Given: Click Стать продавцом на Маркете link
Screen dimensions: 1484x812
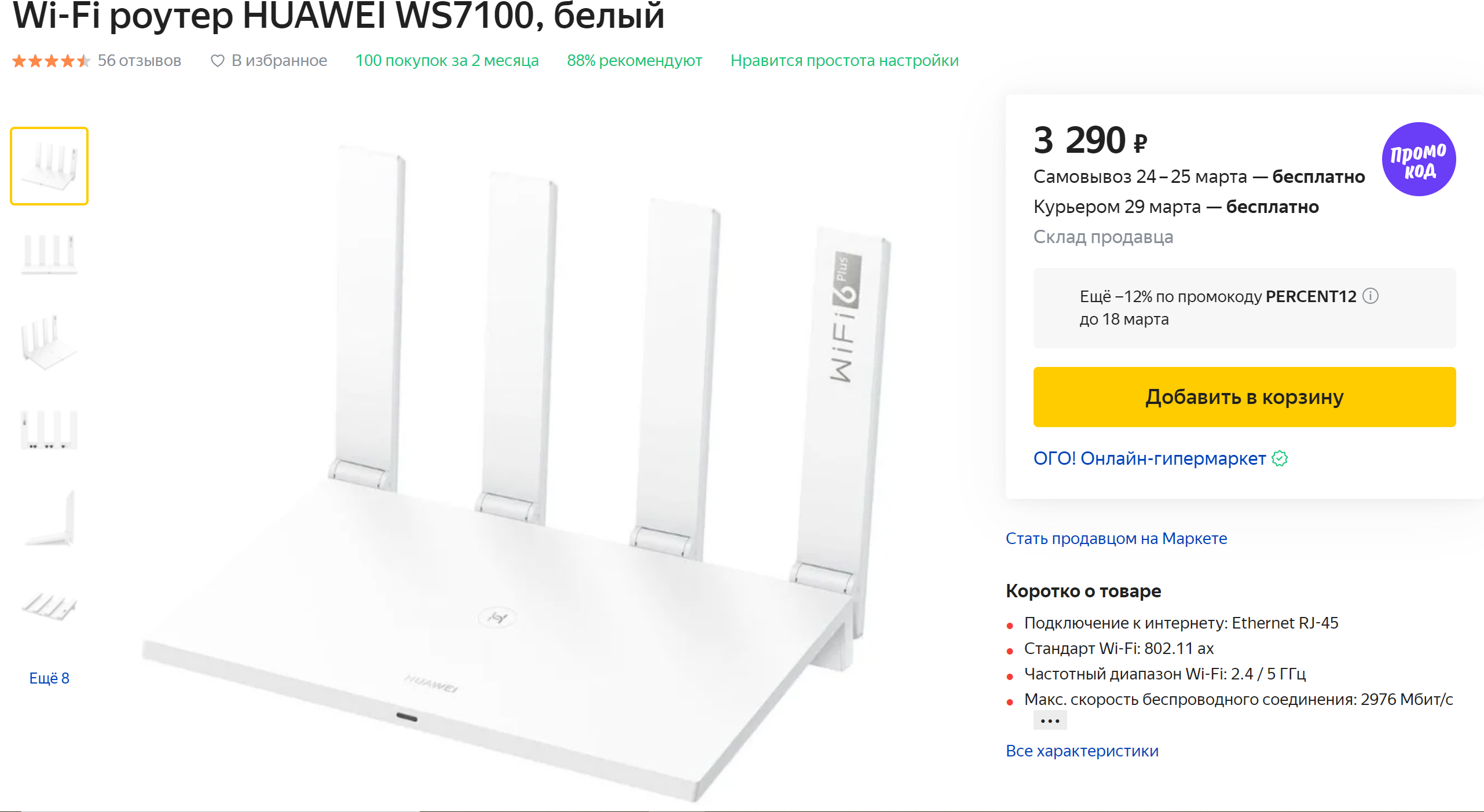Looking at the screenshot, I should point(1116,538).
